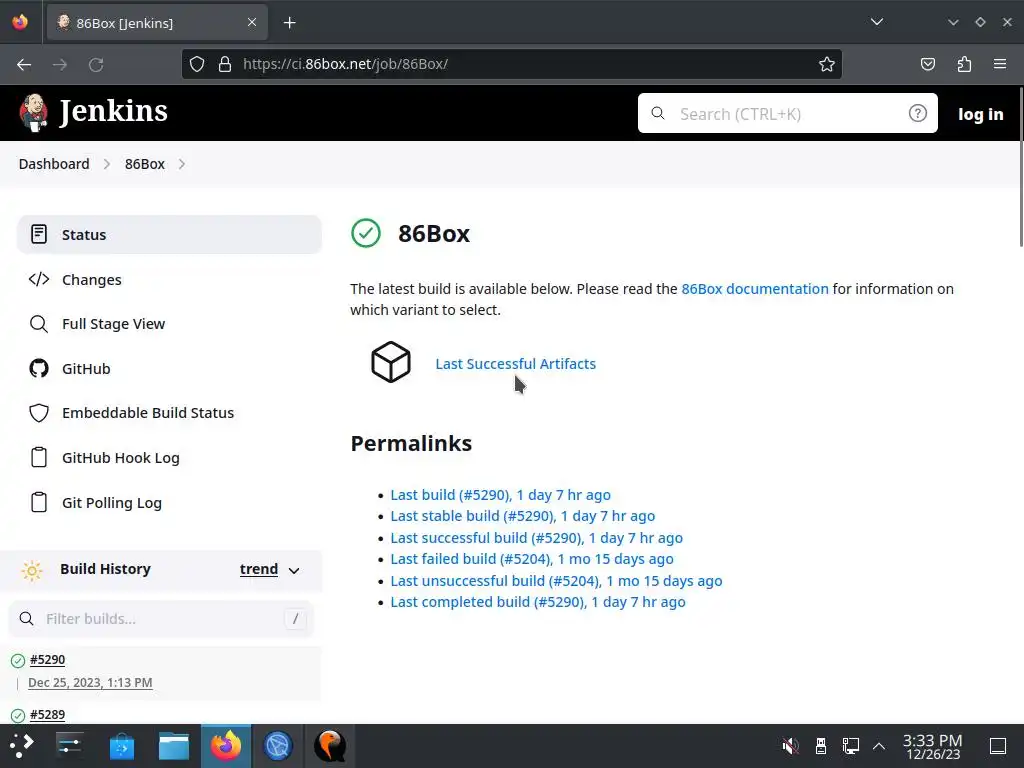1024x768 pixels.
Task: Click the browser address bar
Action: pyautogui.click(x=511, y=64)
